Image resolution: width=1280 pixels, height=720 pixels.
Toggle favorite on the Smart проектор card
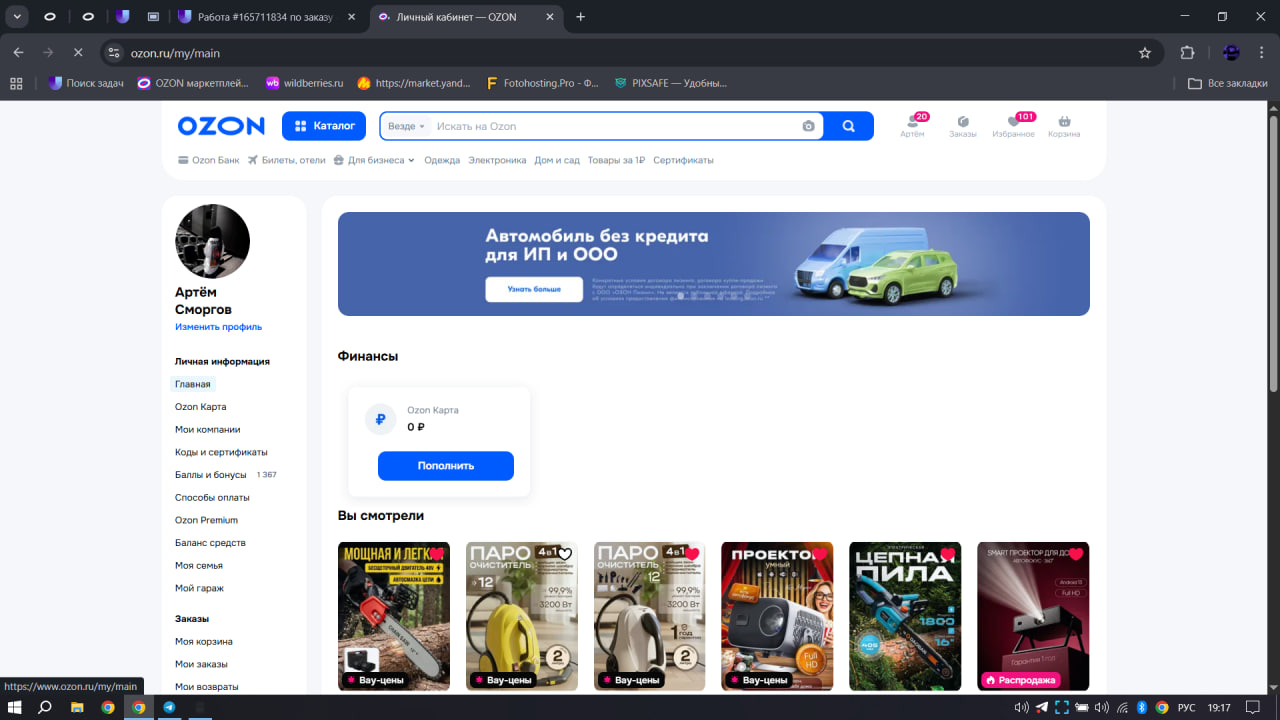coord(1076,554)
